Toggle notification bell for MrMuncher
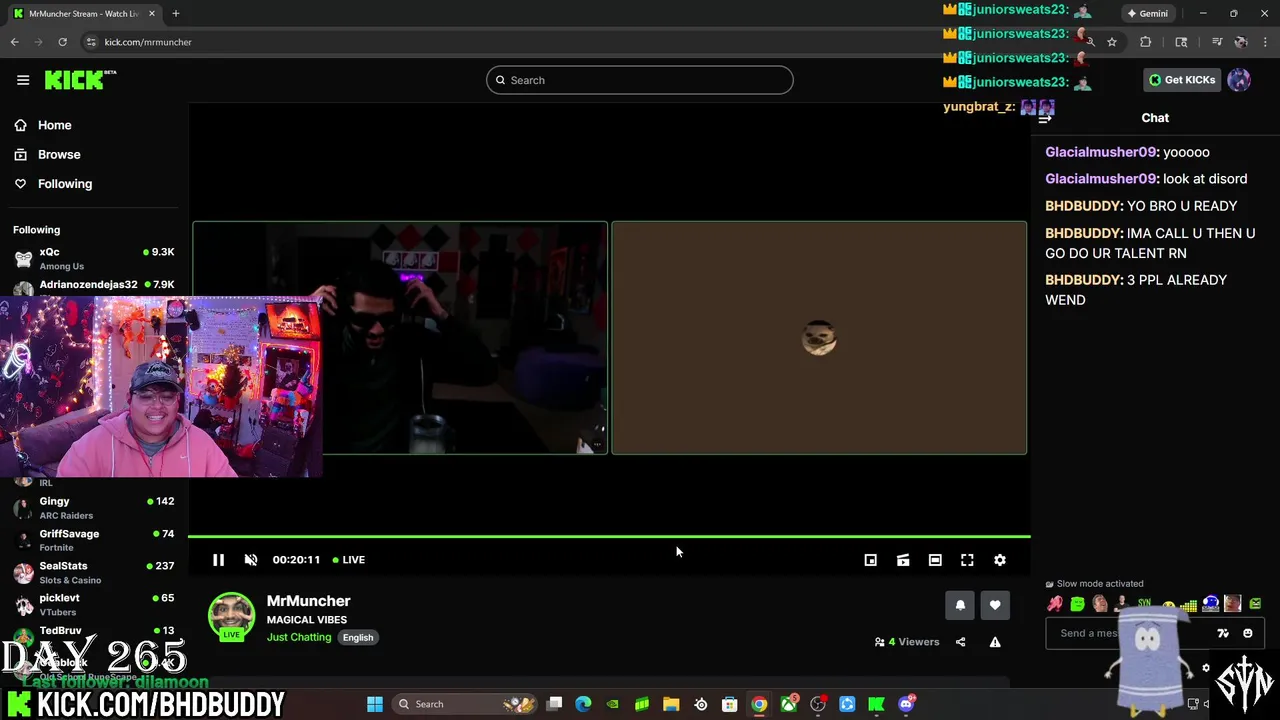 960,605
